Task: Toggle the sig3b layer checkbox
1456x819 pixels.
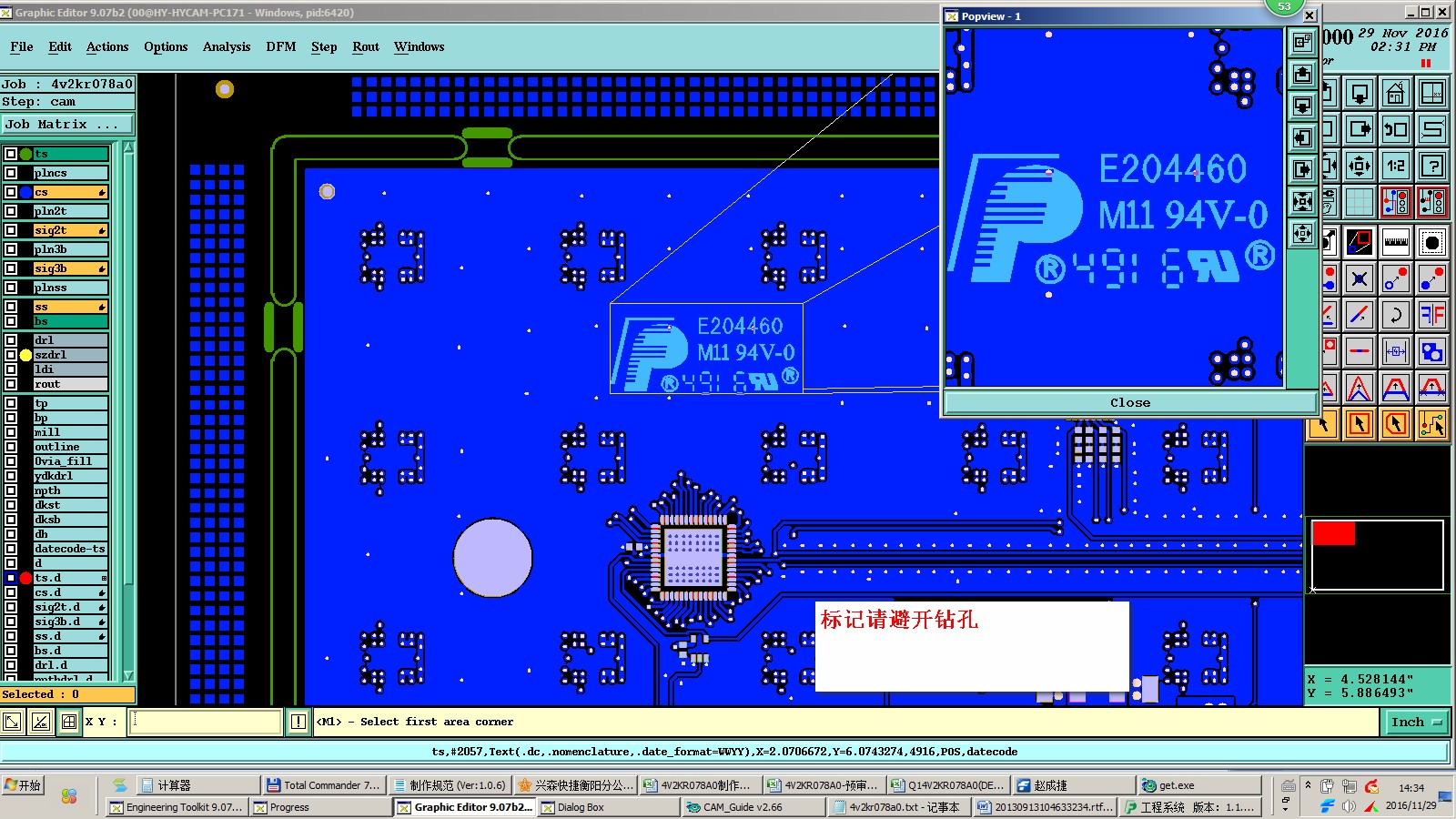Action: point(11,268)
